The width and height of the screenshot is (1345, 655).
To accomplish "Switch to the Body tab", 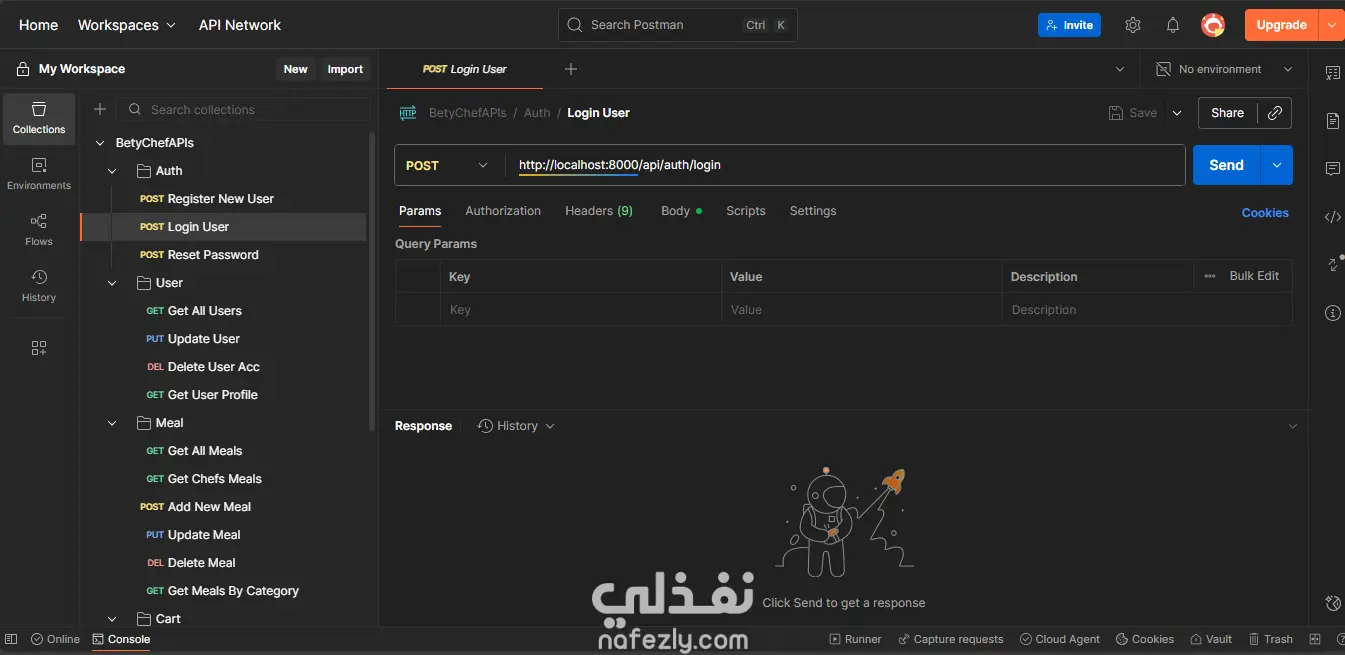I will click(x=681, y=211).
